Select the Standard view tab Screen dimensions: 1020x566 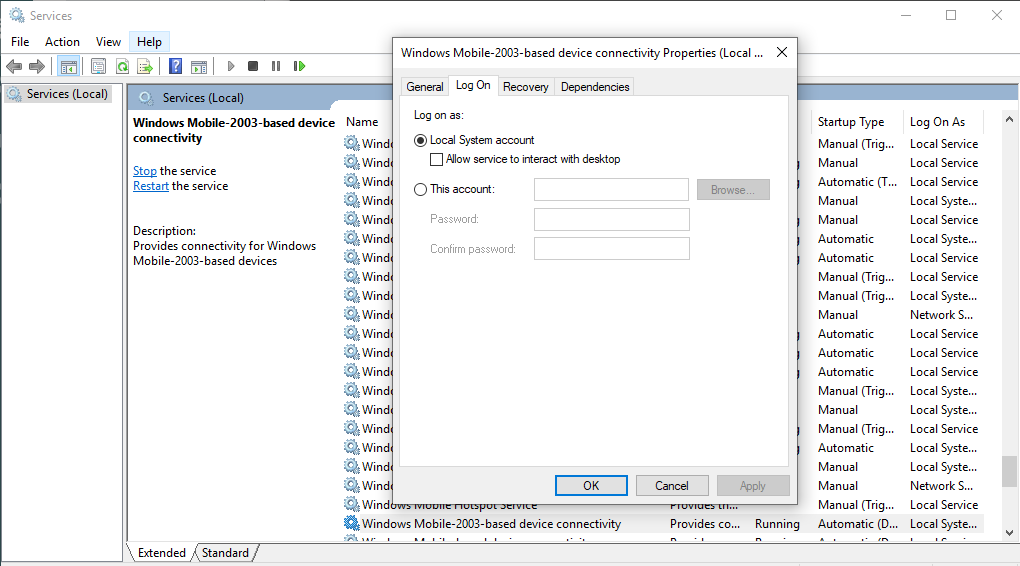coord(225,552)
